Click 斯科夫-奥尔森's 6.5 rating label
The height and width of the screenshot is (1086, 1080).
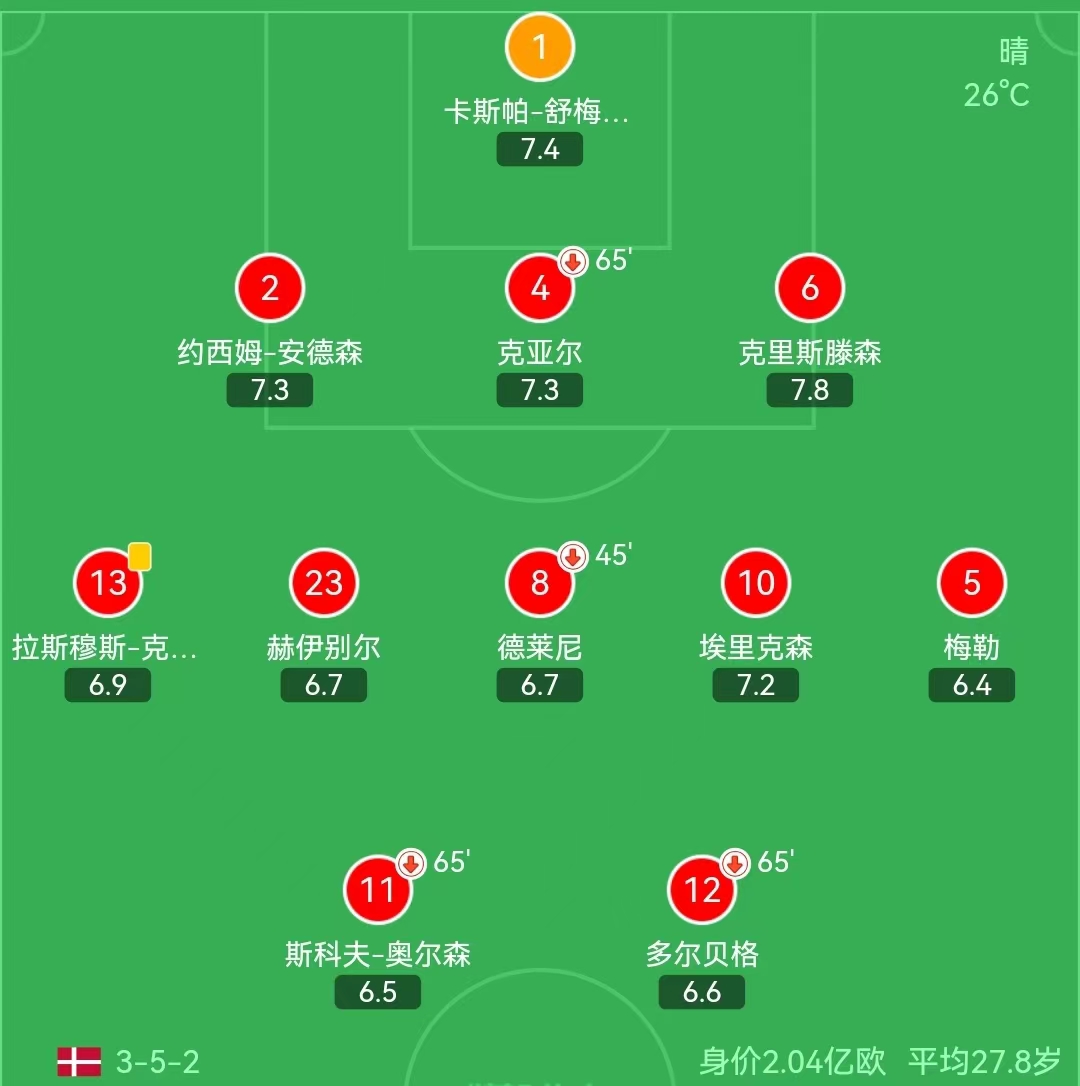(377, 993)
